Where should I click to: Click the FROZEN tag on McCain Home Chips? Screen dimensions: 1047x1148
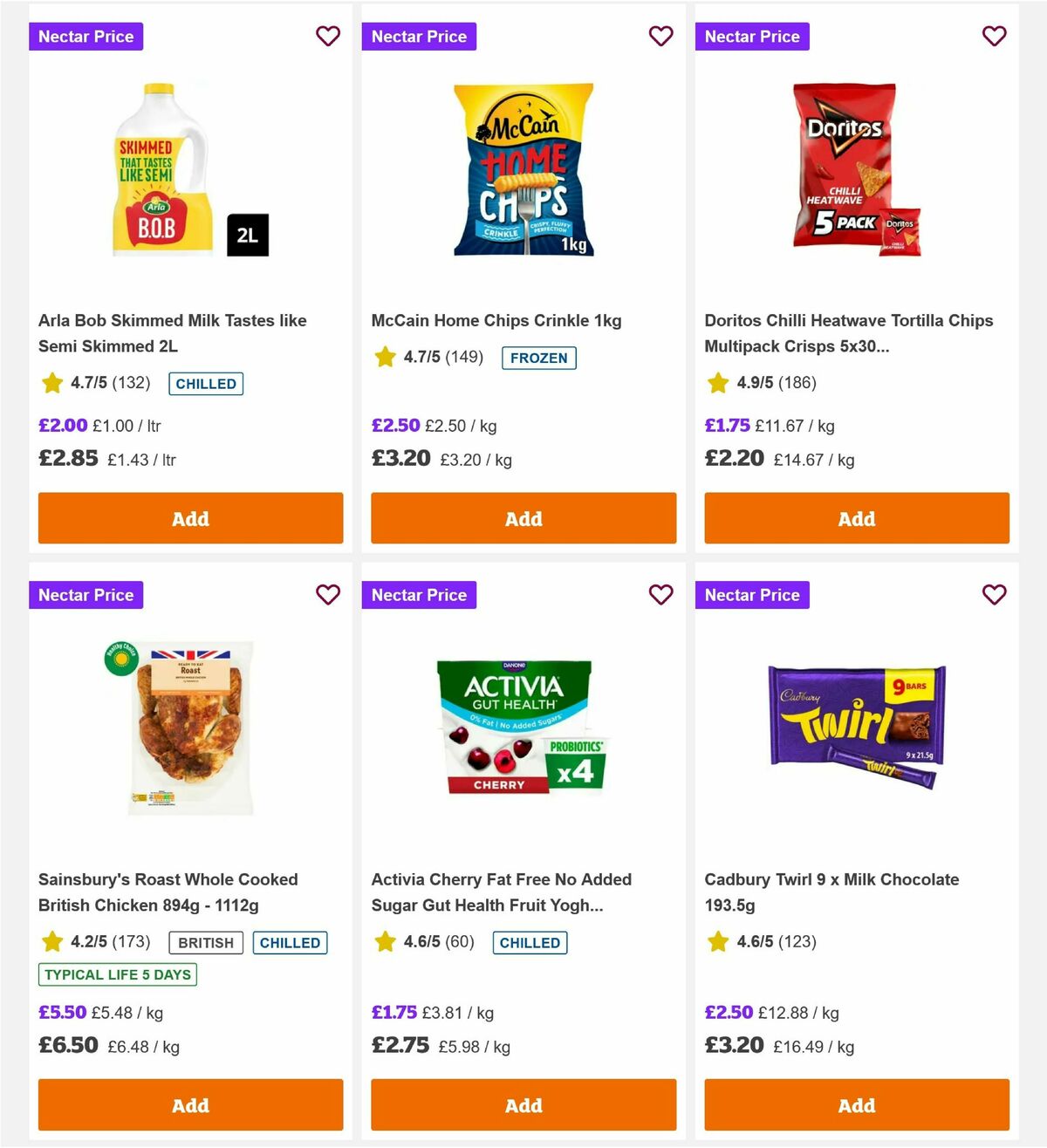[538, 358]
